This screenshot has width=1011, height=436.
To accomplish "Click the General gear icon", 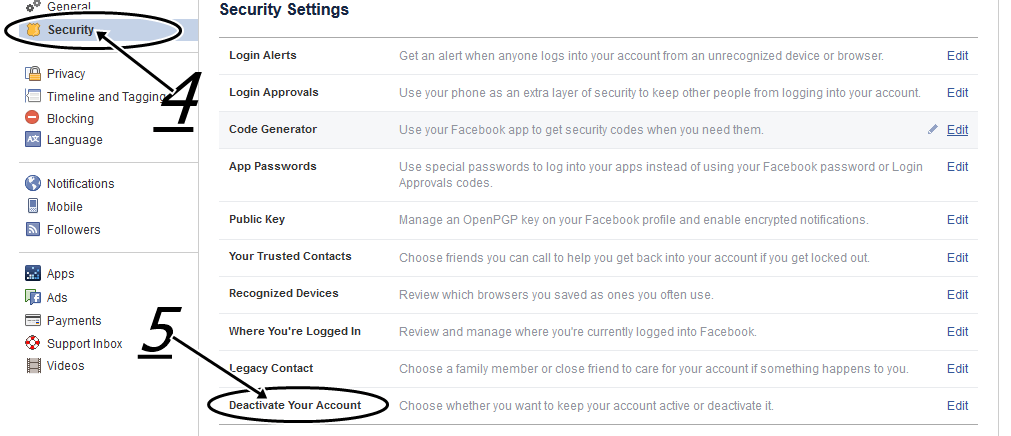I will pos(33,5).
